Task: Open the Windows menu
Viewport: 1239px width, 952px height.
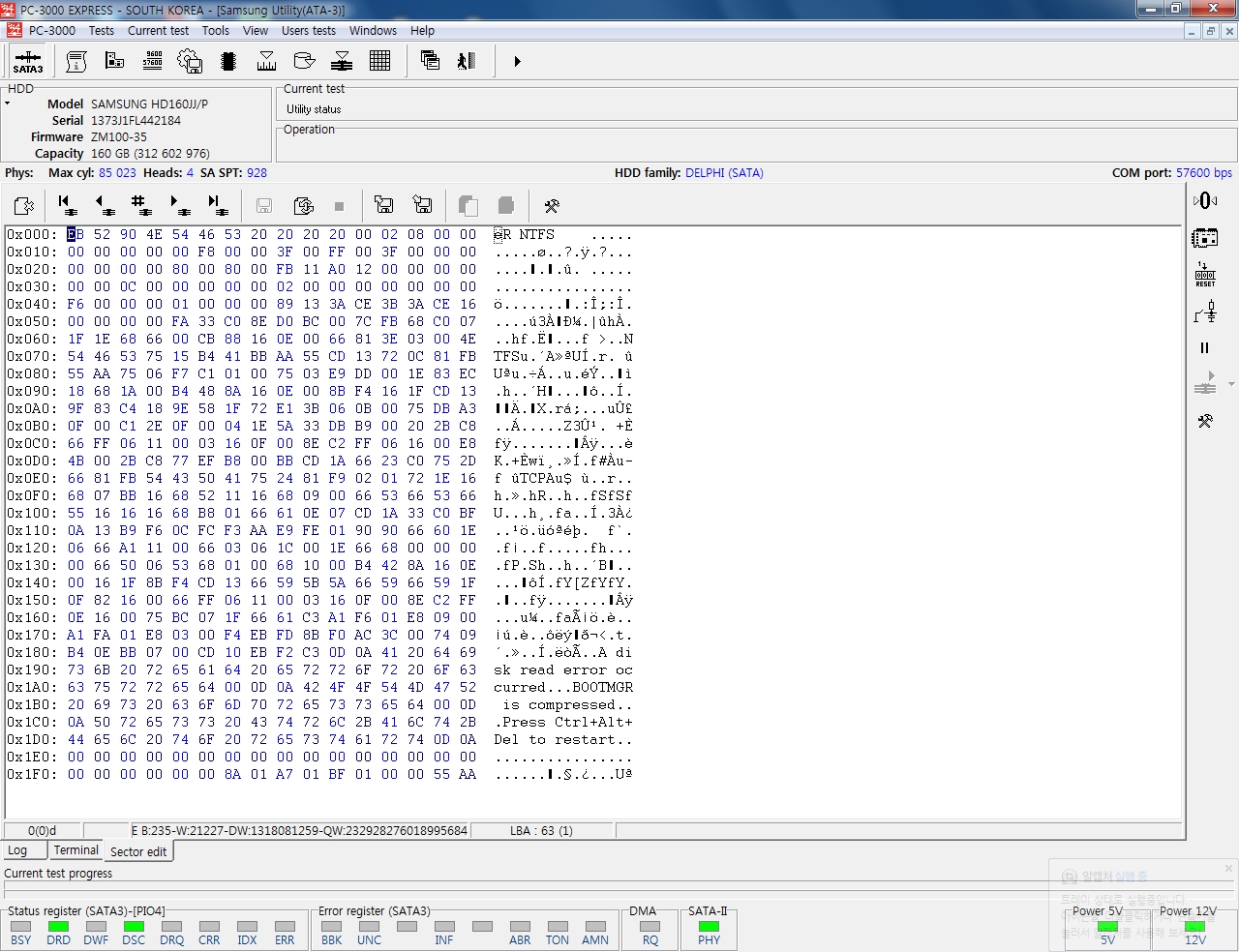Action: tap(373, 30)
